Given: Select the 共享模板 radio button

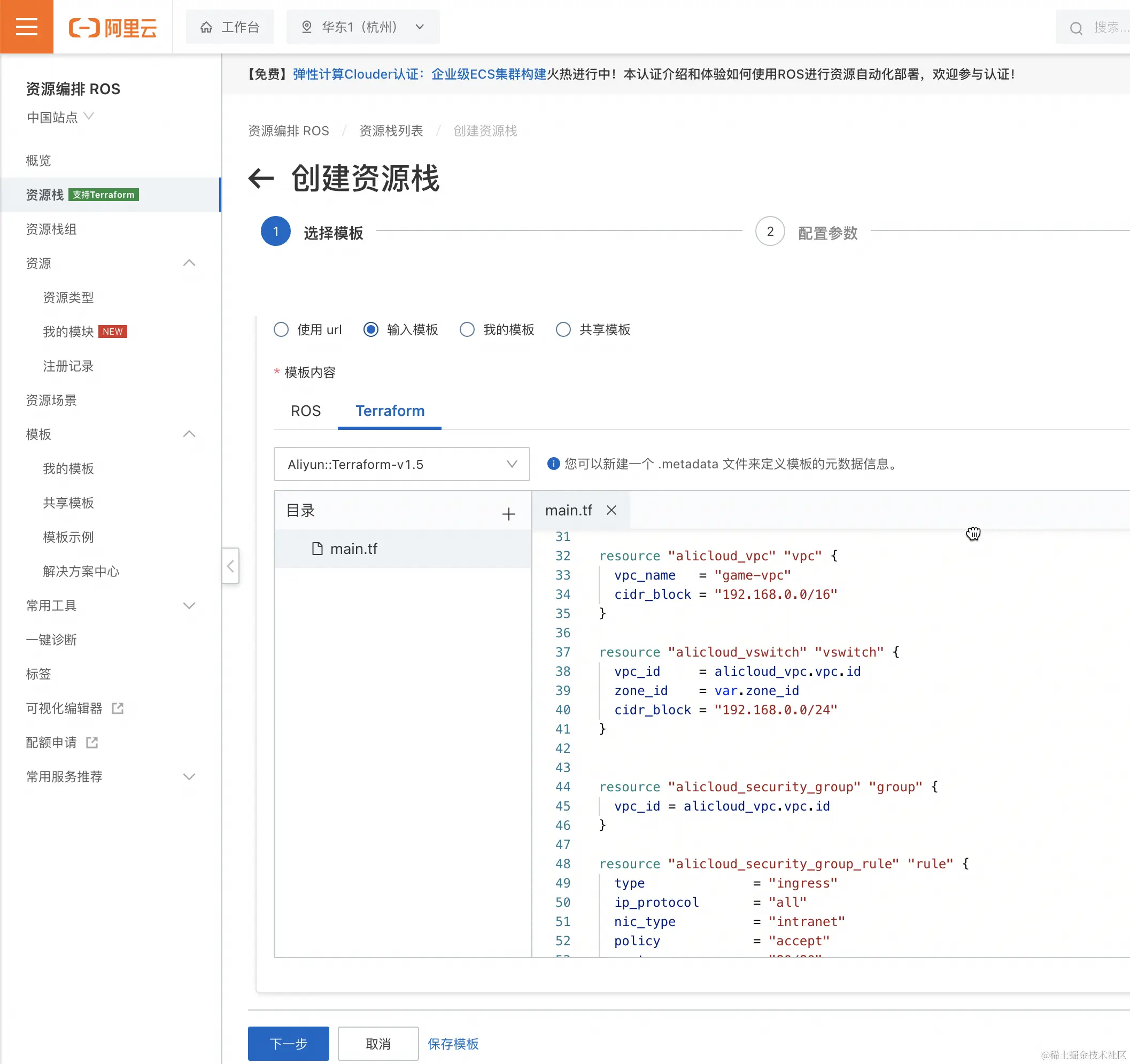Looking at the screenshot, I should (563, 330).
